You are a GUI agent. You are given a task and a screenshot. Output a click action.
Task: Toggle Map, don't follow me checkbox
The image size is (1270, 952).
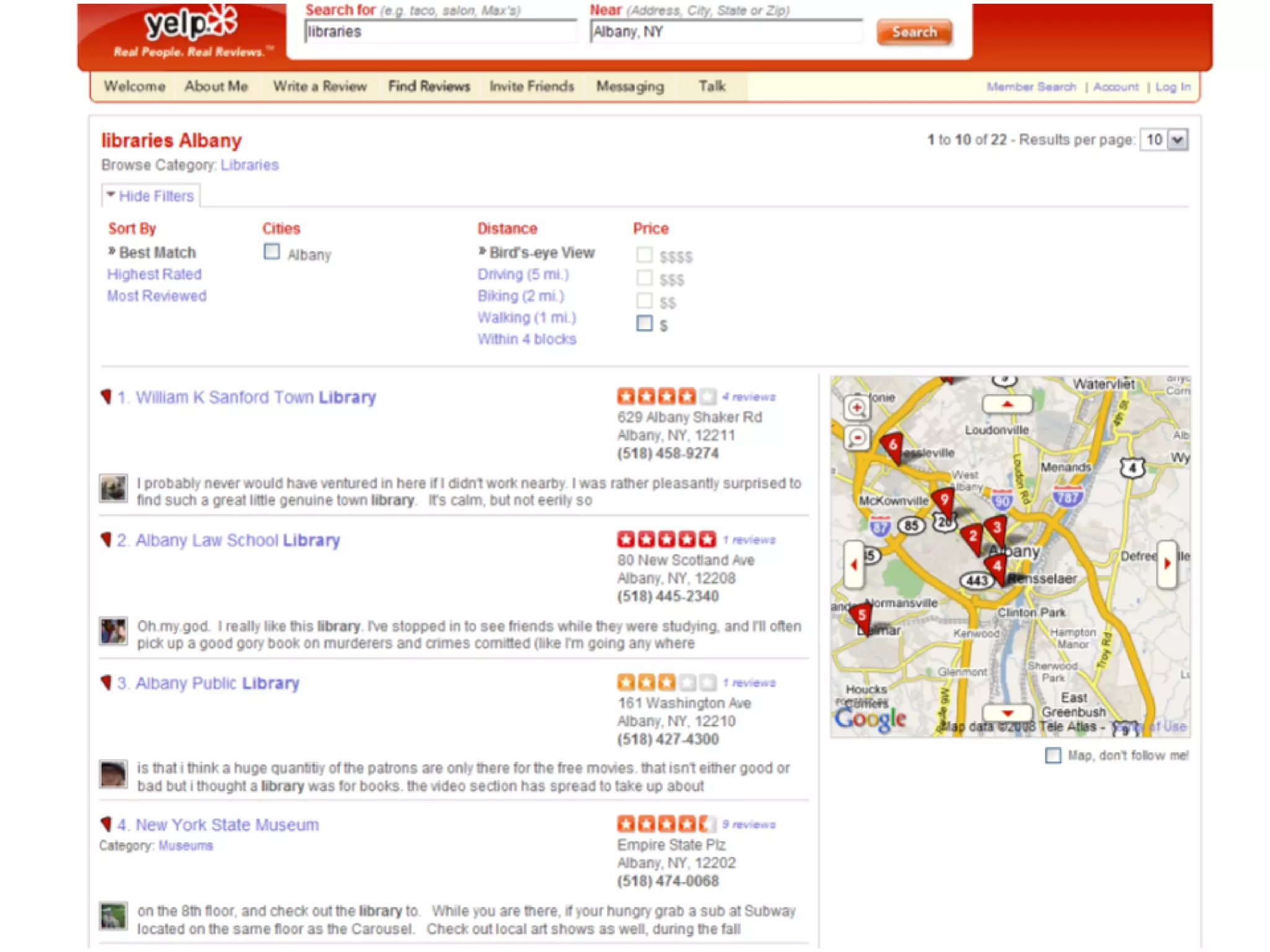(1052, 755)
